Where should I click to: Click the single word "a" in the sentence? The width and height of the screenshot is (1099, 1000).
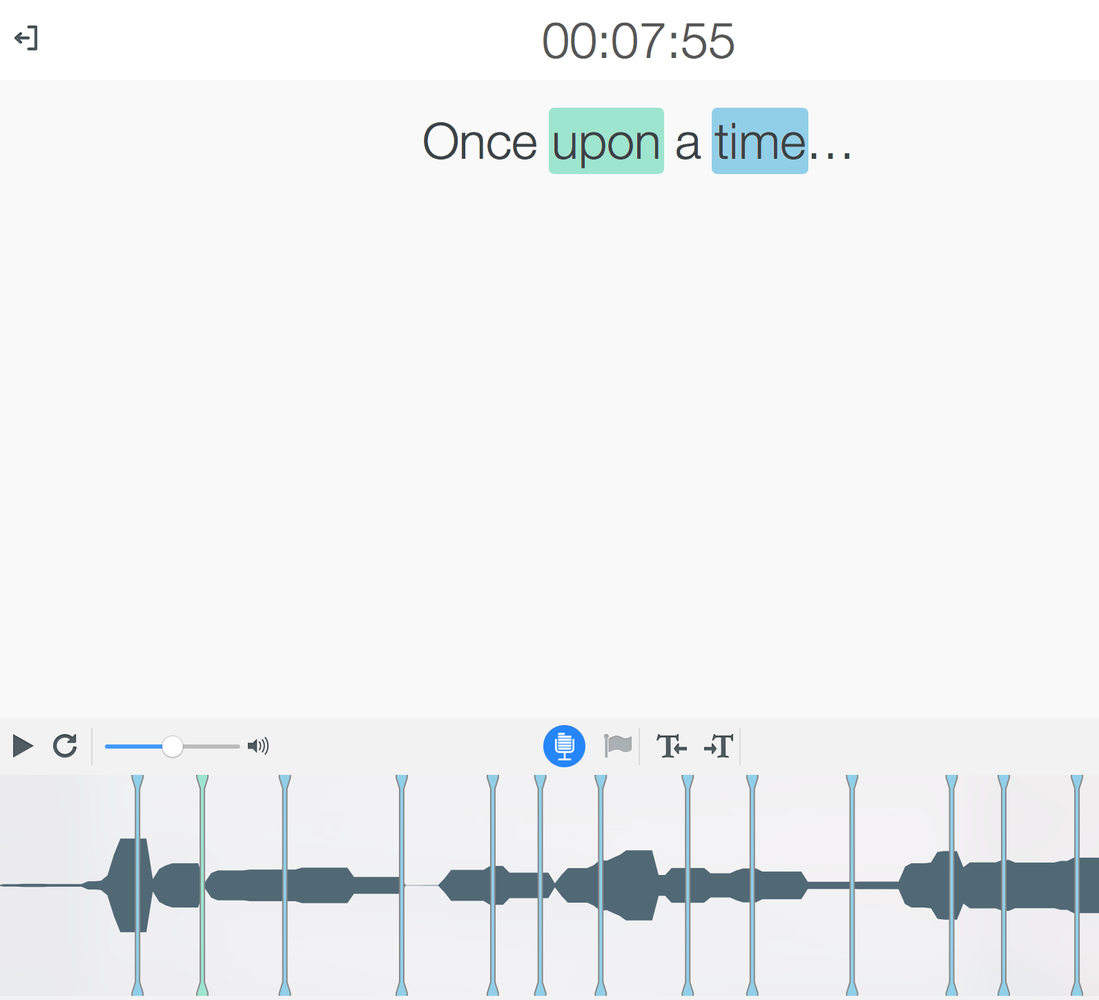tap(688, 143)
